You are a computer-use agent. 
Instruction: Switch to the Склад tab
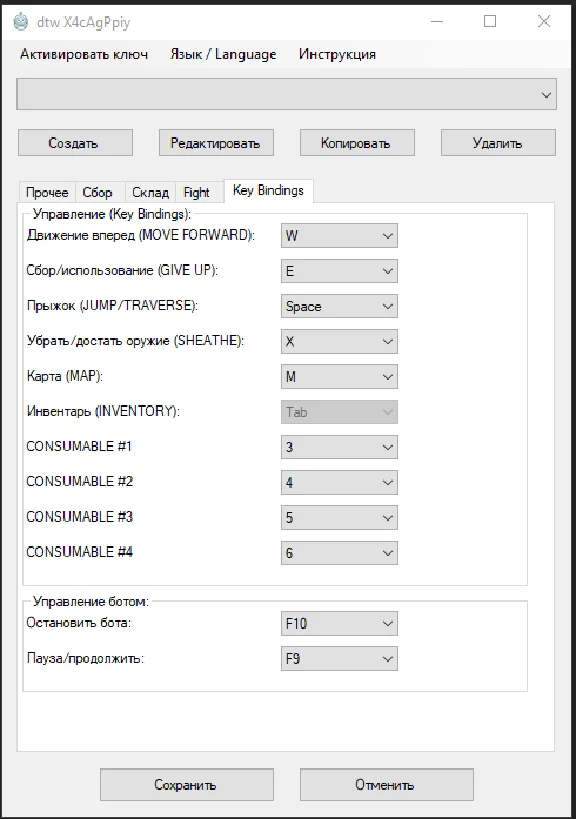(150, 192)
